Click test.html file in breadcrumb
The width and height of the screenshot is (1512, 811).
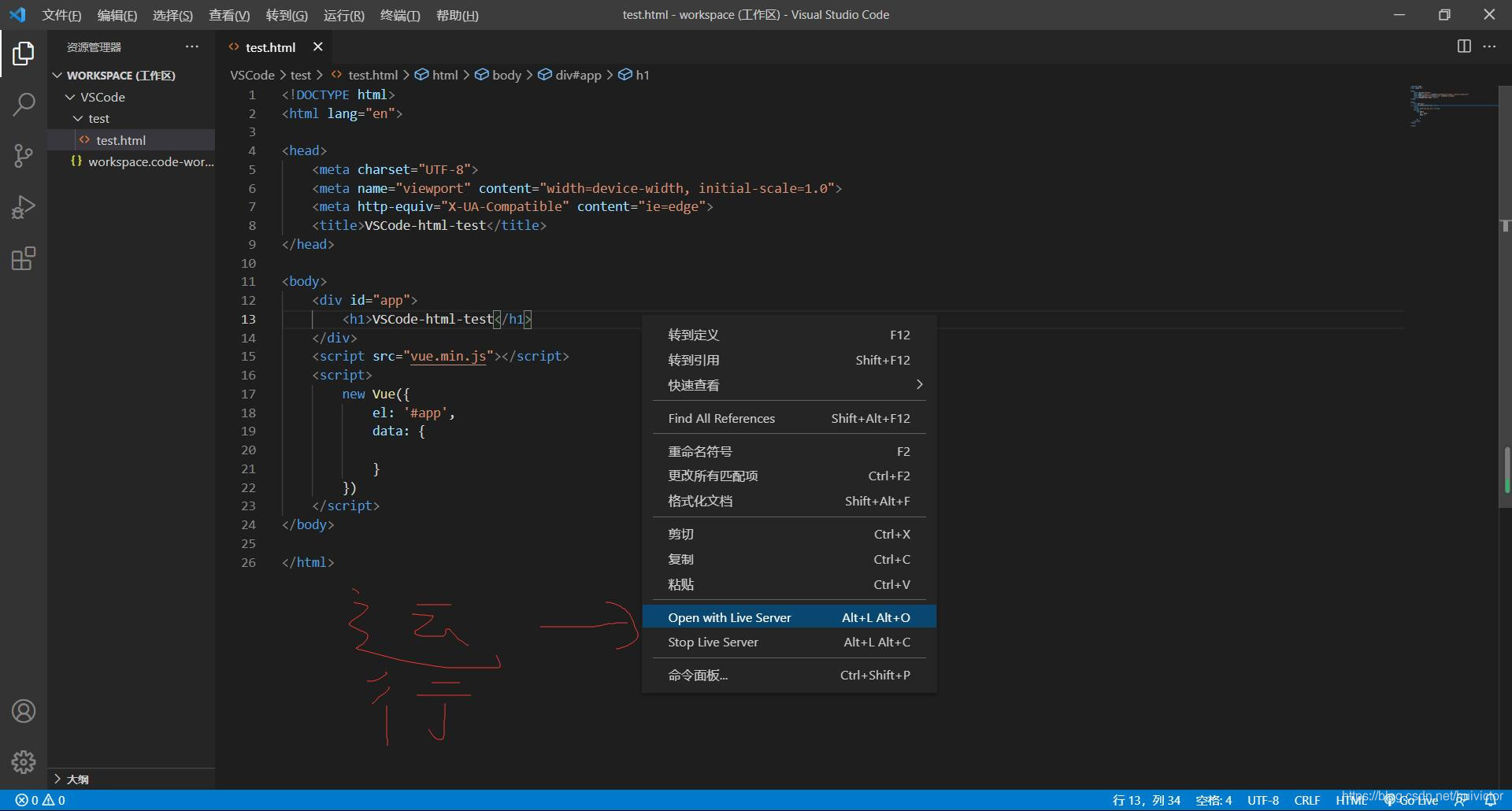pos(364,75)
